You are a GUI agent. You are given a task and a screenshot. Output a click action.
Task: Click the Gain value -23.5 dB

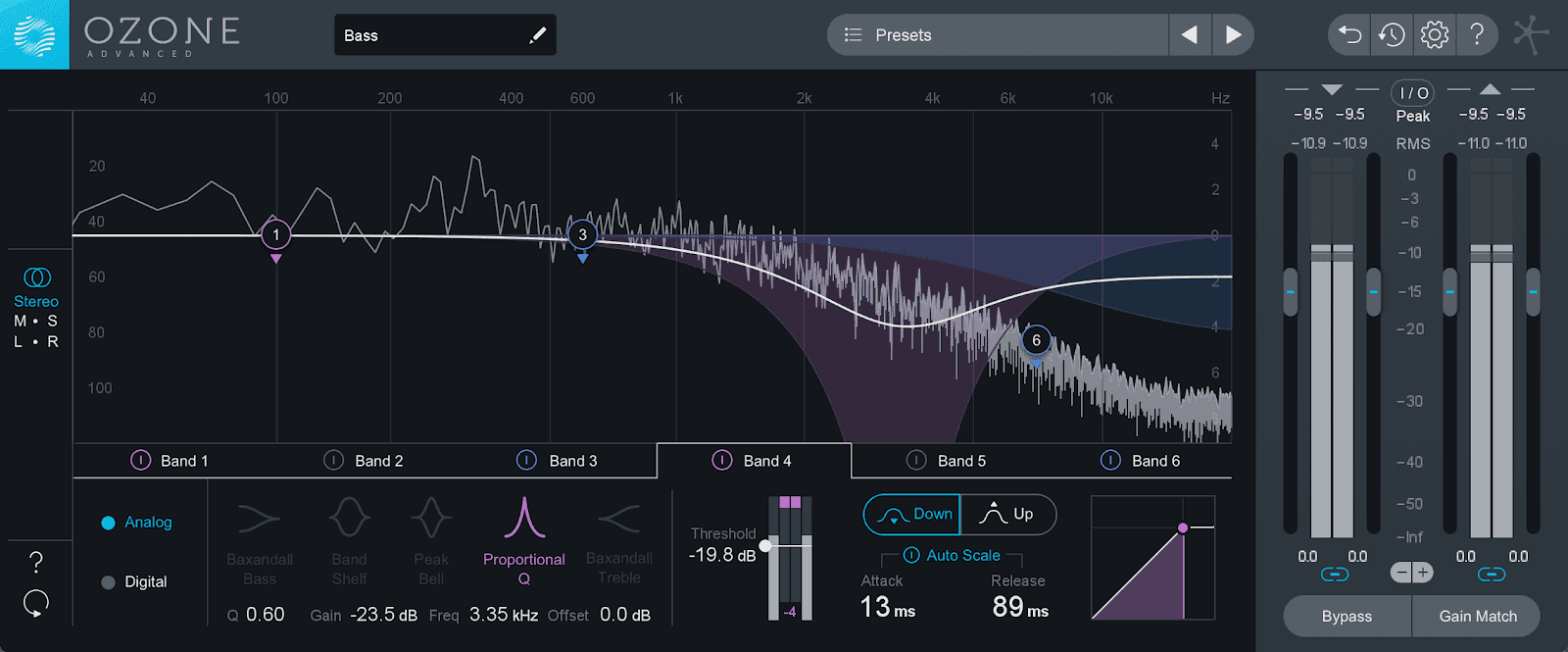click(383, 615)
